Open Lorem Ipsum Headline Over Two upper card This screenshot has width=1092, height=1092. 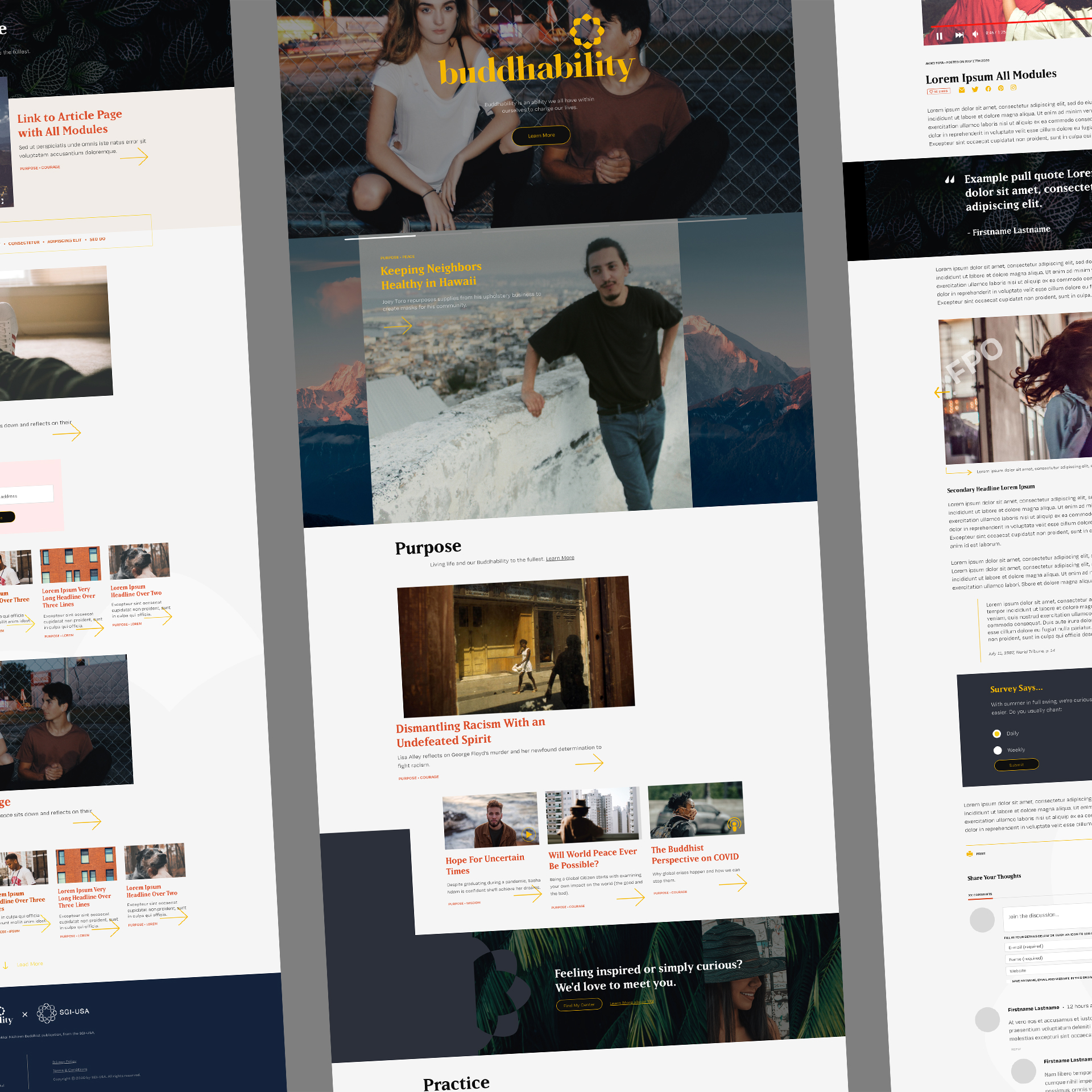pos(136,590)
